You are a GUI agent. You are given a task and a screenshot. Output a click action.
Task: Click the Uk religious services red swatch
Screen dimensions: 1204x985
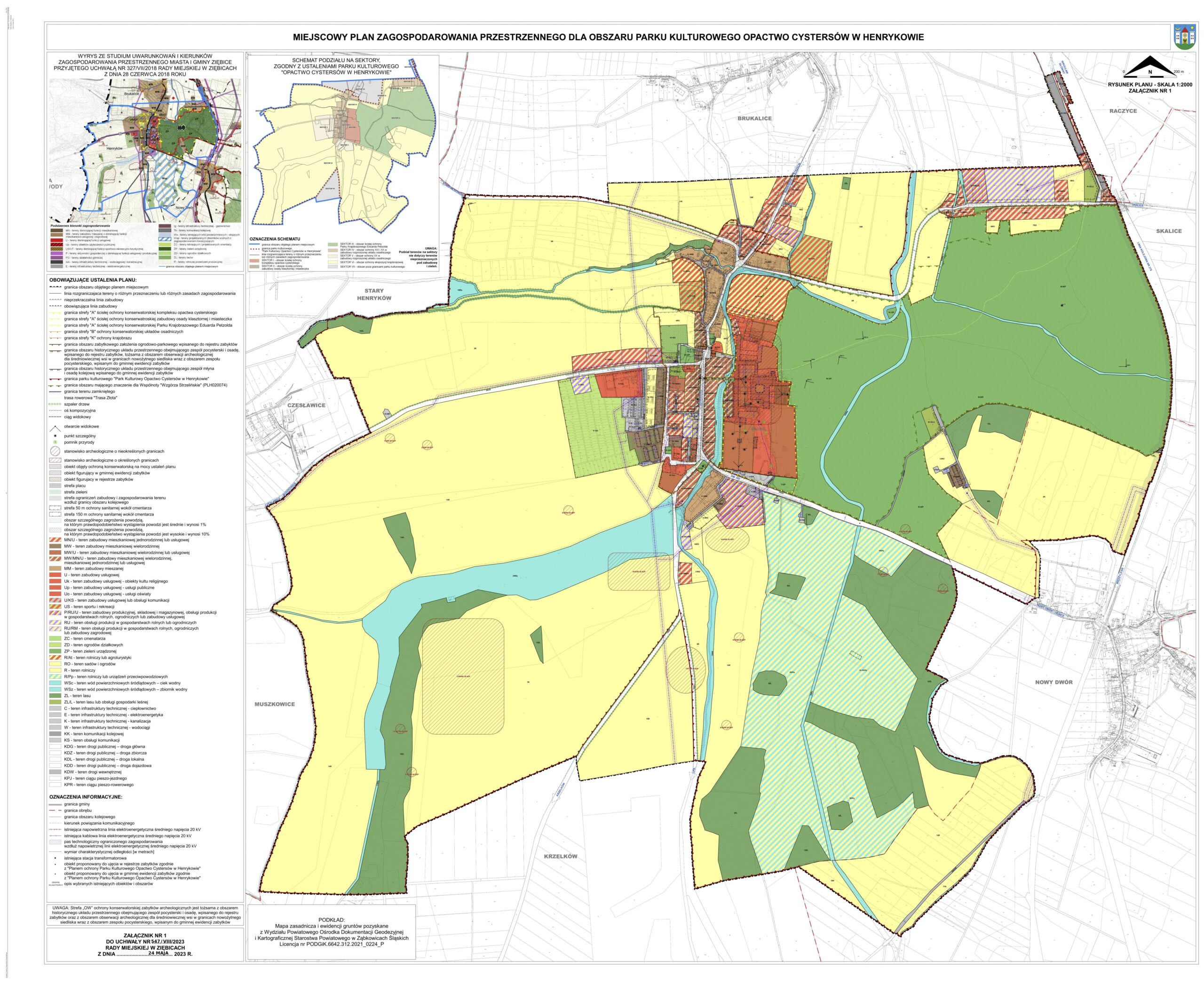[x=55, y=581]
